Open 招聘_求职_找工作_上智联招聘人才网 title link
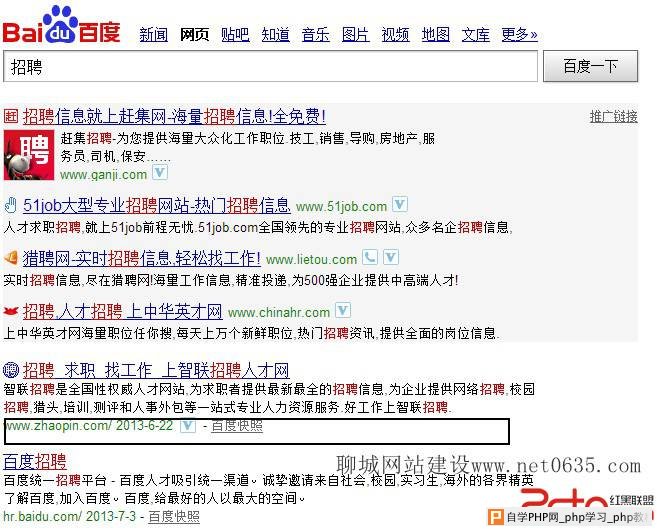657x531 pixels. pyautogui.click(x=156, y=370)
